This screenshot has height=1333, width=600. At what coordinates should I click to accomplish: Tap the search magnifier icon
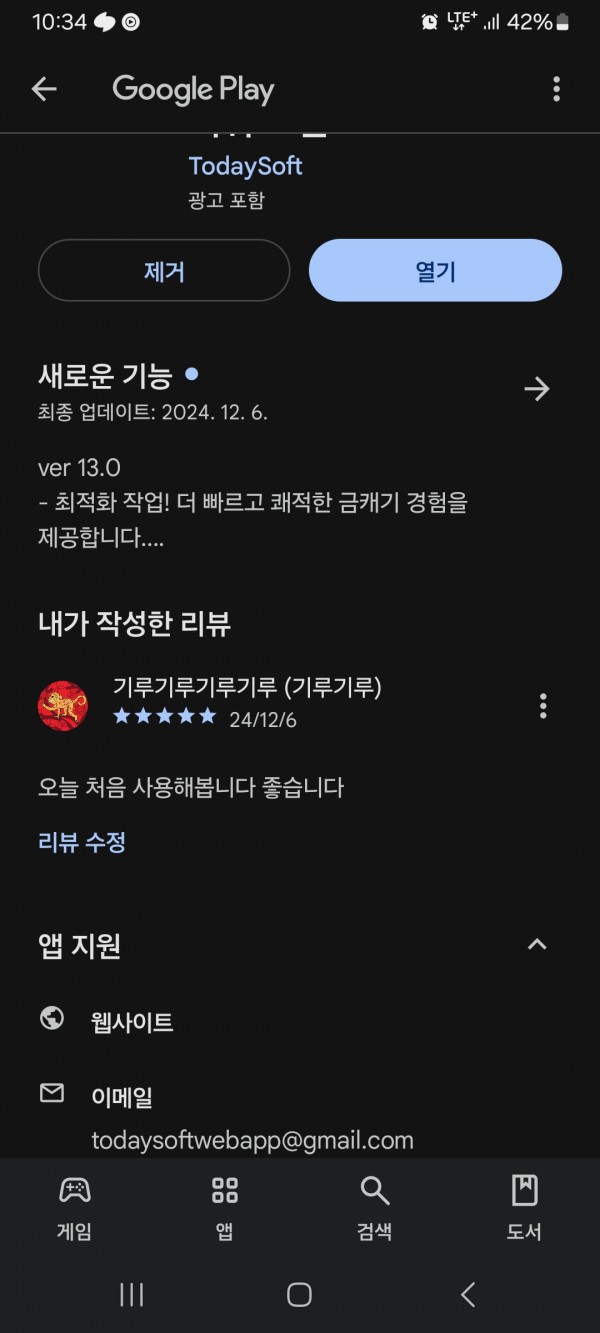coord(374,1190)
